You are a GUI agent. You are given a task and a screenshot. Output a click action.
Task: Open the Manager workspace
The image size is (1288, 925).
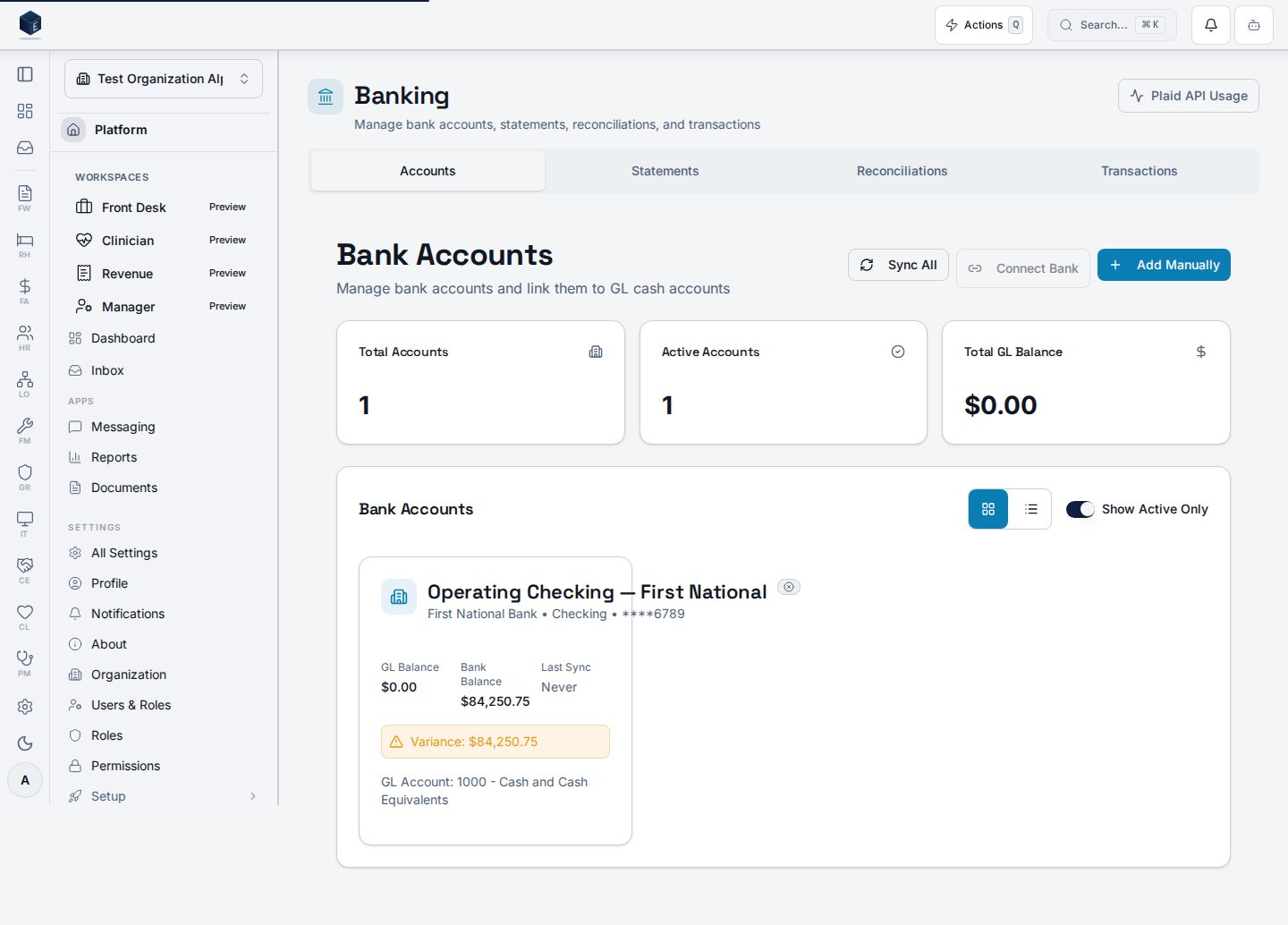coord(164,307)
